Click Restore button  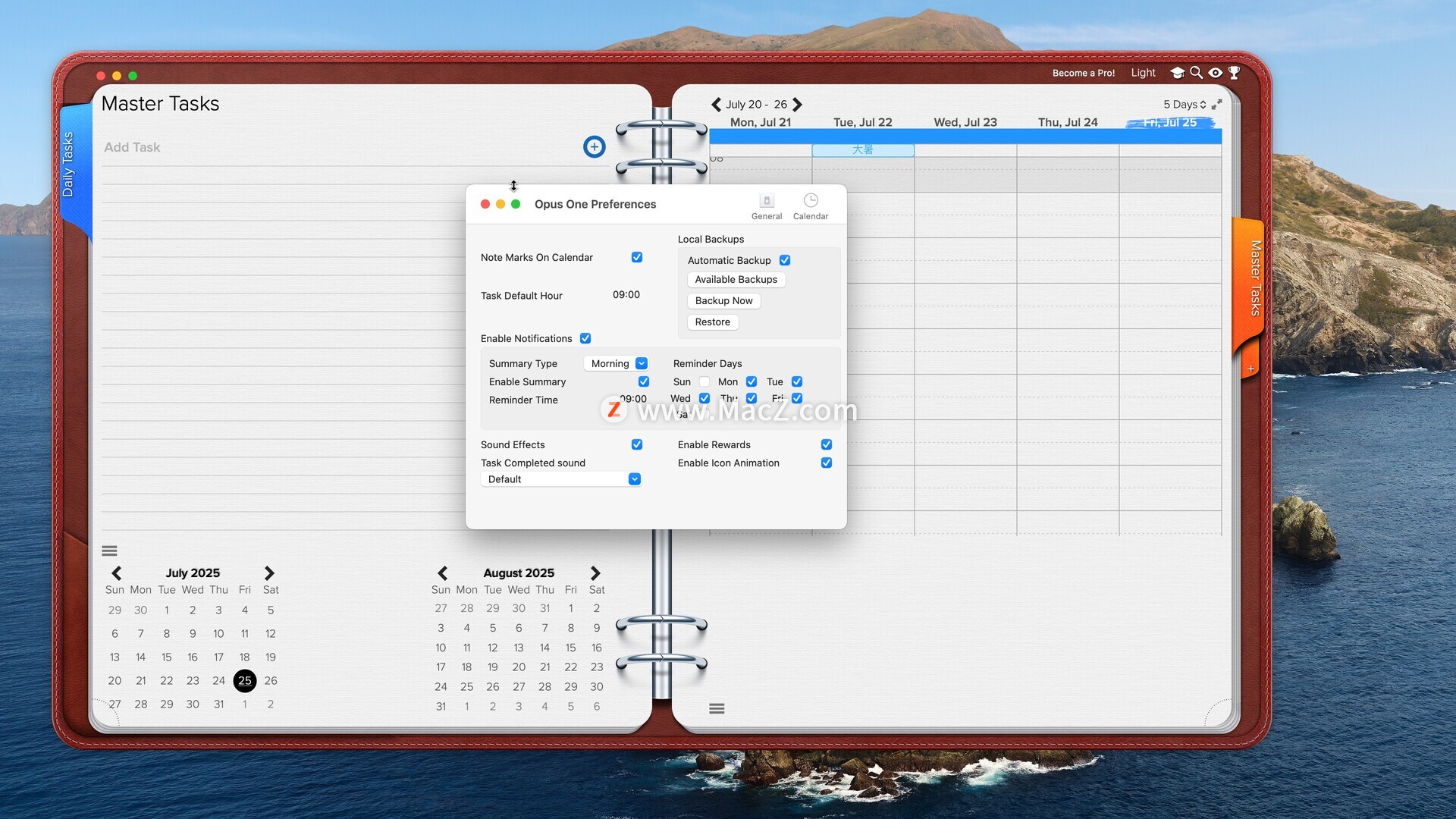(x=713, y=322)
